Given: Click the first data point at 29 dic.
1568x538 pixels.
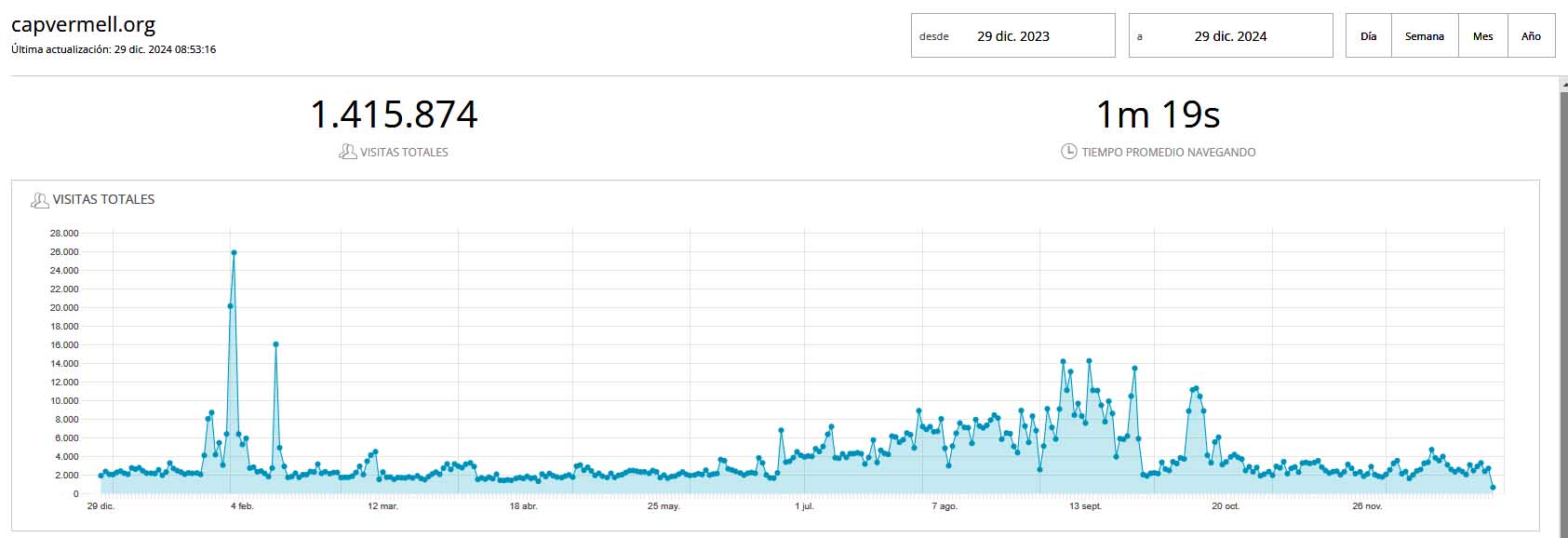Looking at the screenshot, I should pos(101,476).
